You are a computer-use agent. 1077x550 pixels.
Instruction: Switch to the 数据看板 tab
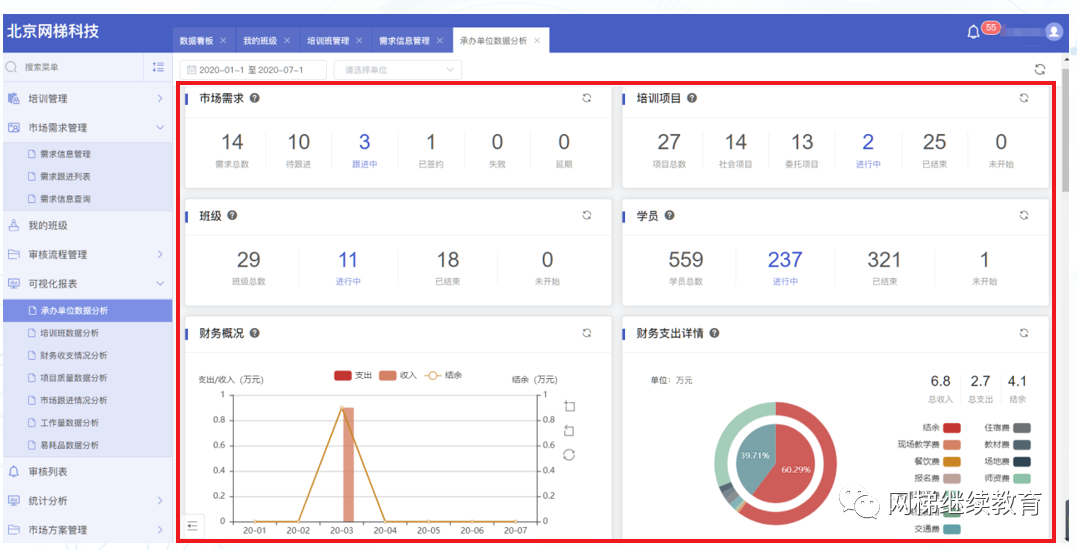(196, 41)
